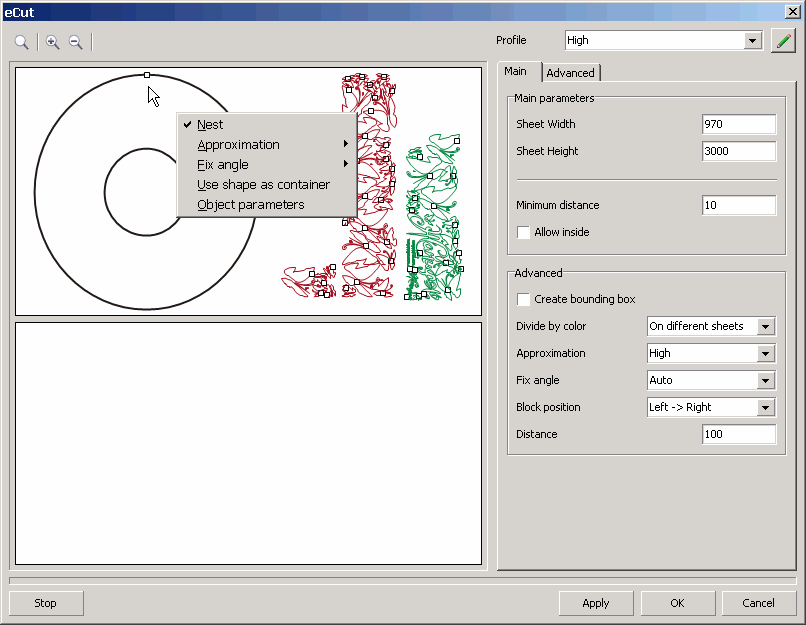This screenshot has height=625, width=806.
Task: Click the Stop button
Action: (46, 603)
